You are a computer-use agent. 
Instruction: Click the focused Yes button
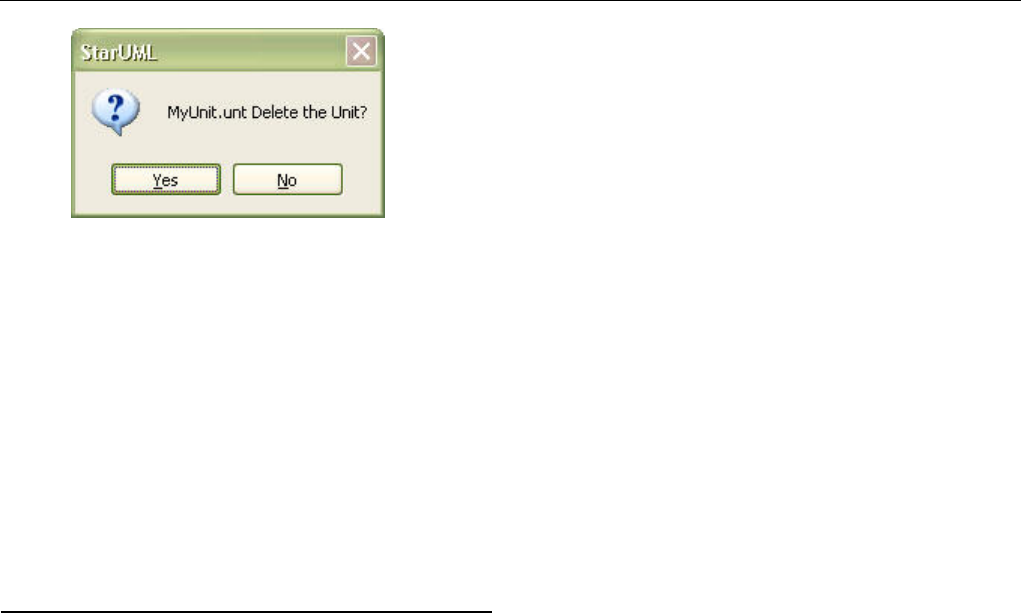pos(166,179)
